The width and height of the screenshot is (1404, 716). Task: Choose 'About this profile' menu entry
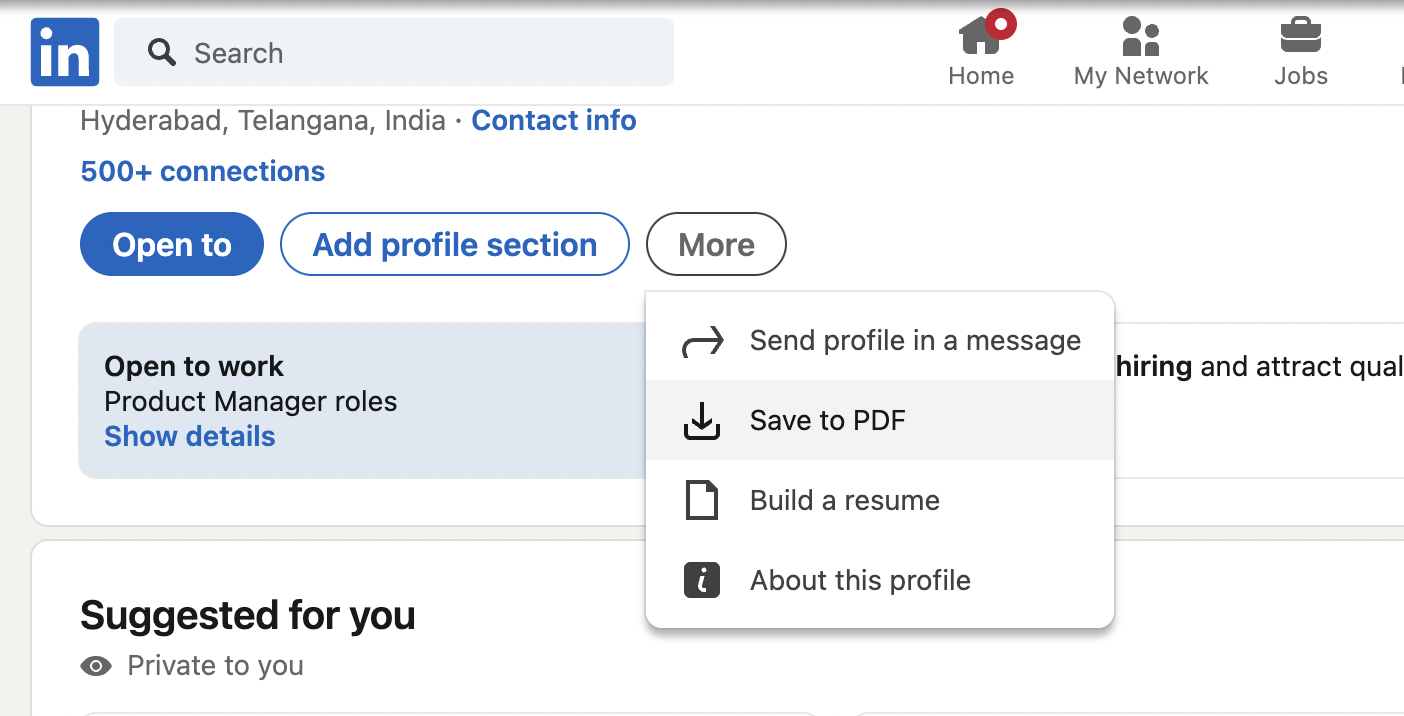click(x=860, y=580)
